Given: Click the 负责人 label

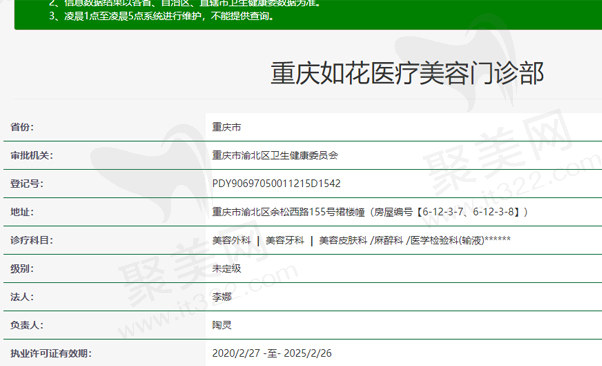Looking at the screenshot, I should point(26,325).
